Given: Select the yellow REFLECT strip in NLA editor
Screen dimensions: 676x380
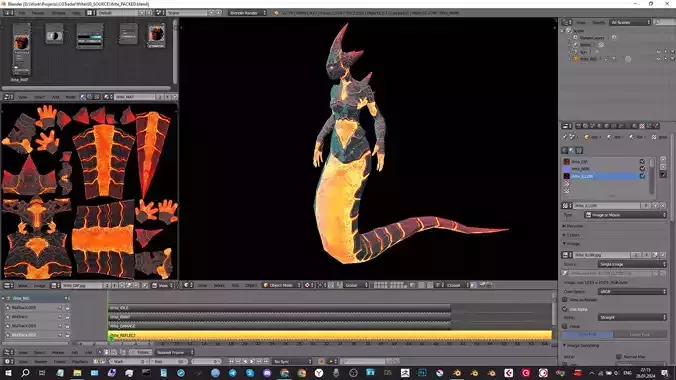Looking at the screenshot, I should point(330,335).
